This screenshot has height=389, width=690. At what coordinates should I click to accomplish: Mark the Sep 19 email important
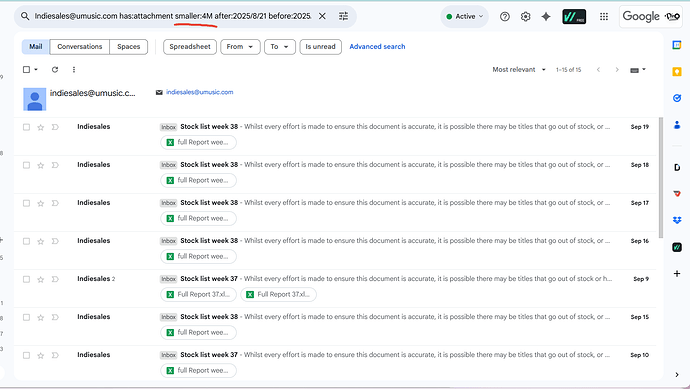(x=55, y=127)
